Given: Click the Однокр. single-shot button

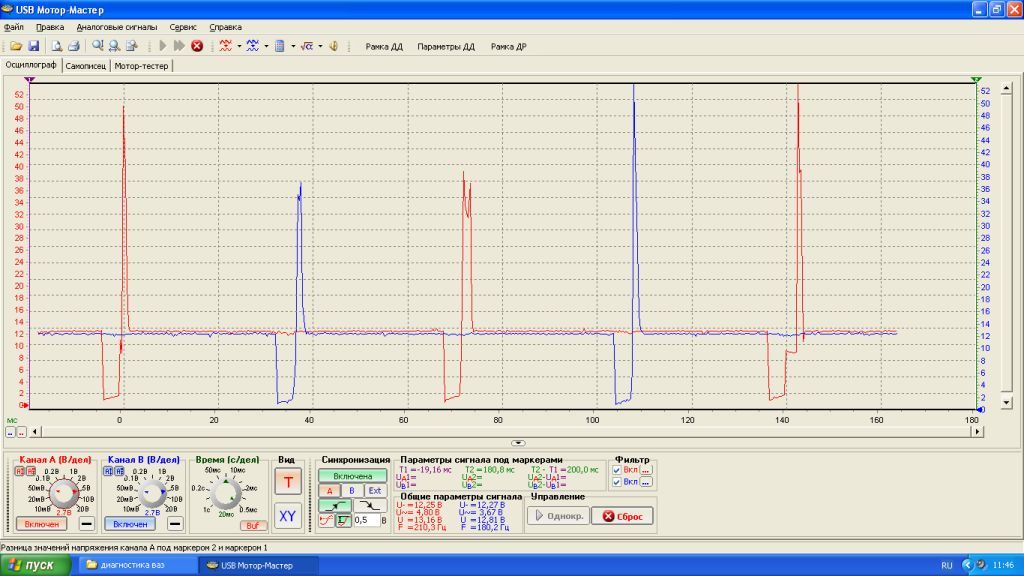Looking at the screenshot, I should pyautogui.click(x=558, y=516).
